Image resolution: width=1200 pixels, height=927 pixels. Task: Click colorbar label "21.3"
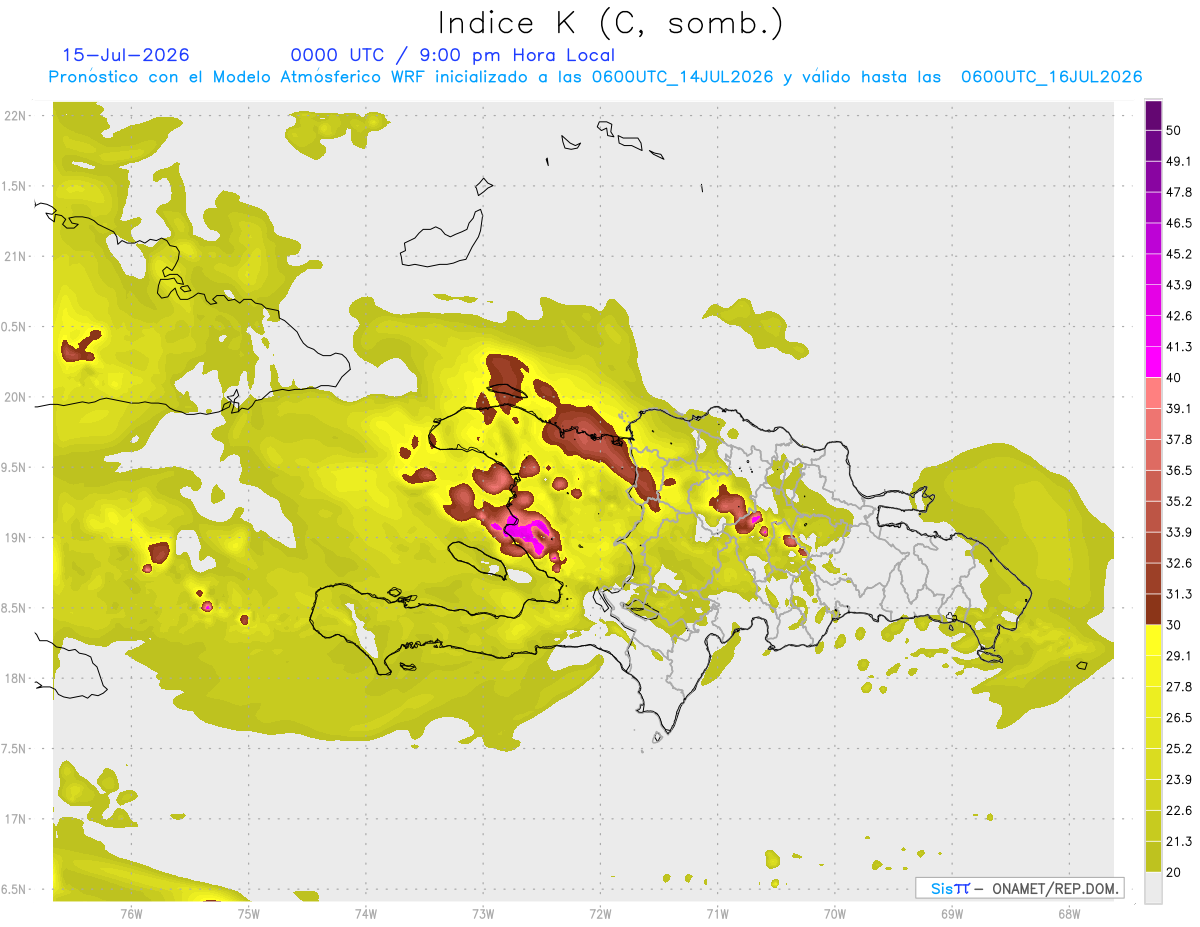pos(1179,841)
